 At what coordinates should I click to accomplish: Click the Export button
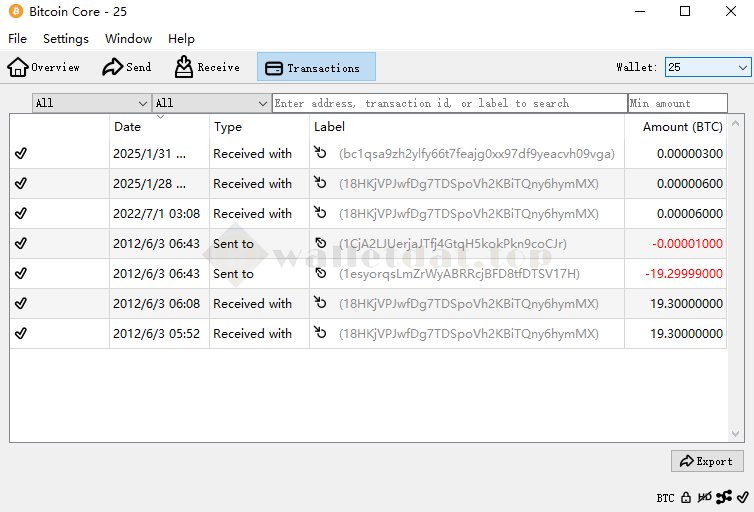pos(707,461)
